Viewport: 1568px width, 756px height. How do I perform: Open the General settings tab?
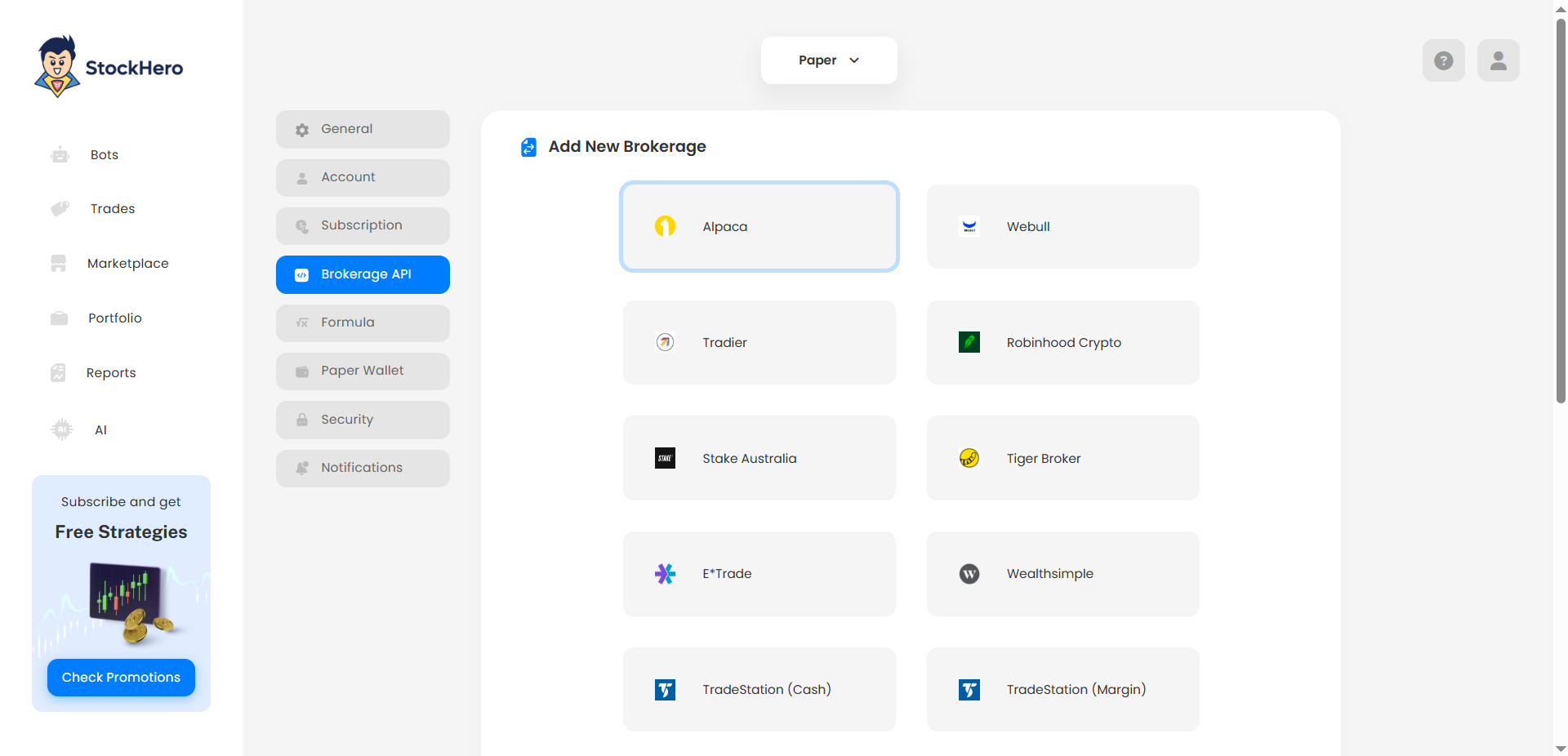click(363, 129)
